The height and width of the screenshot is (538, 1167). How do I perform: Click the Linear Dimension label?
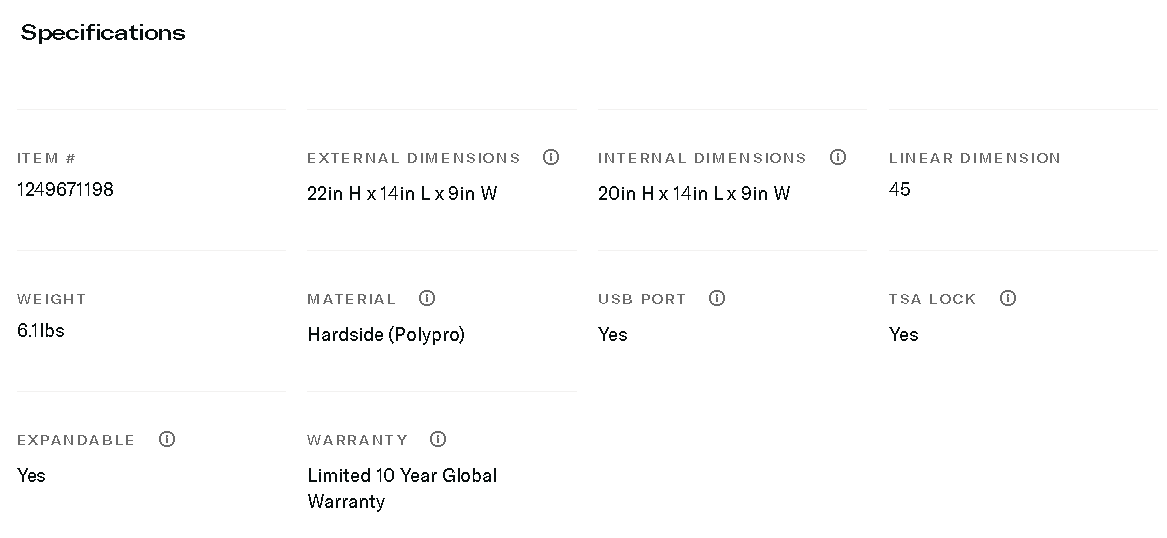pyautogui.click(x=974, y=158)
